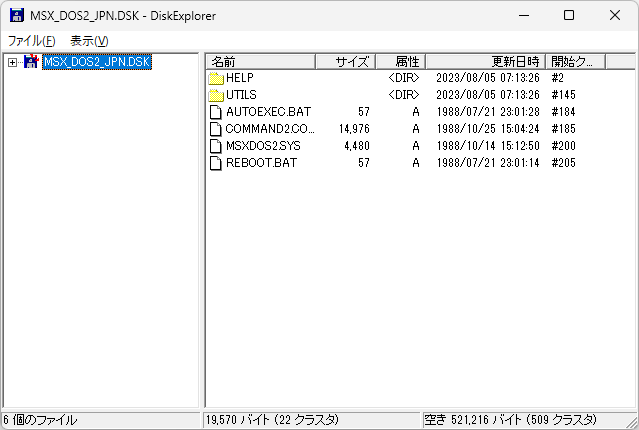Sort by the 属性 column header
Viewport: 639px width, 430px height.
(x=401, y=62)
